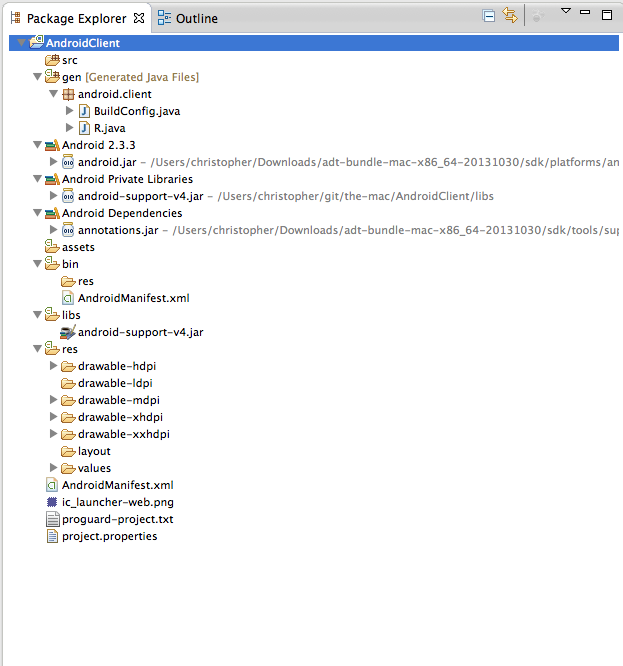This screenshot has height=666, width=623.
Task: Select the BuildConfig.java label
Action: coord(137,111)
